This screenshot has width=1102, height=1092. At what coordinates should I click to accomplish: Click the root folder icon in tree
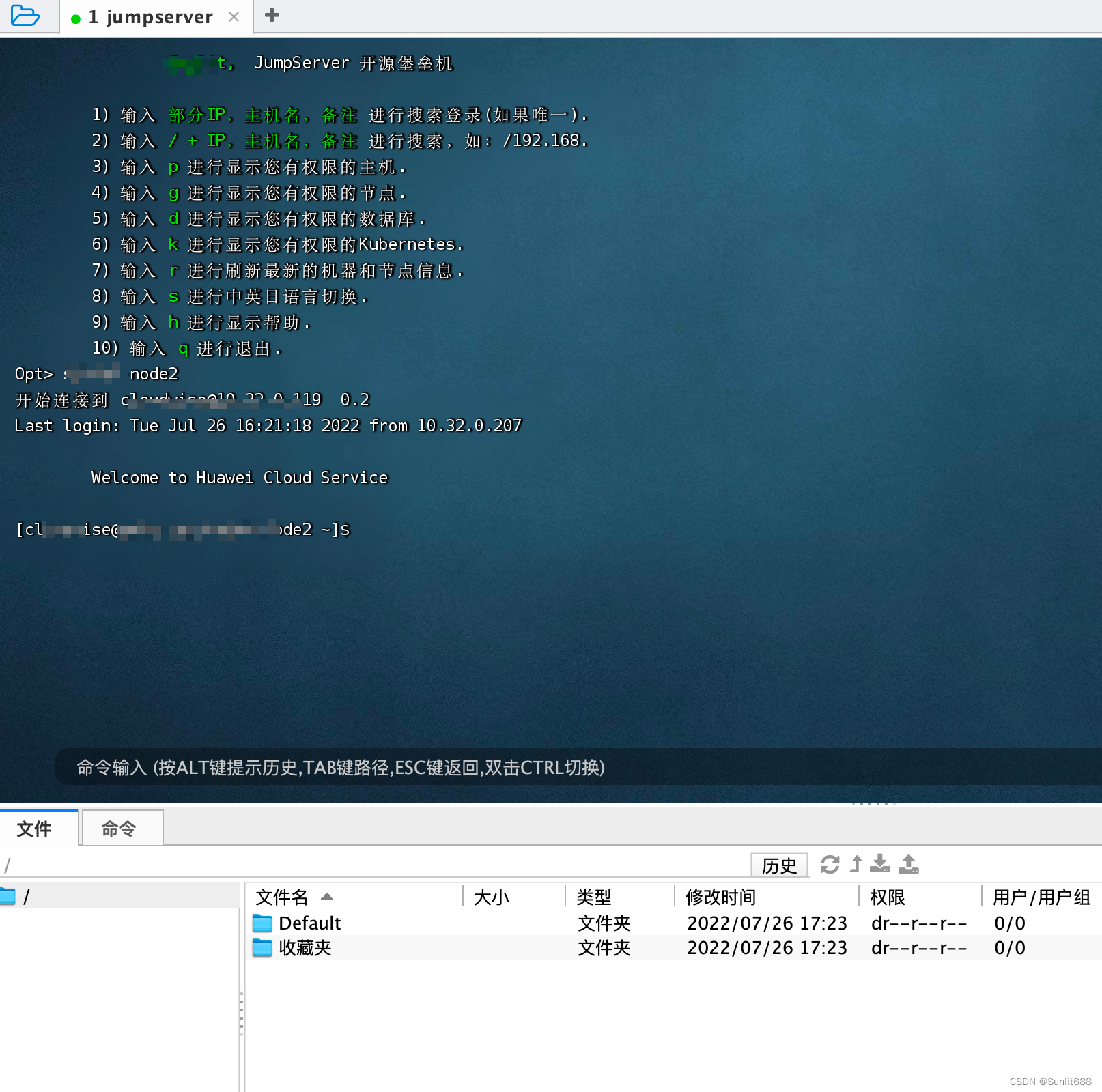[8, 896]
